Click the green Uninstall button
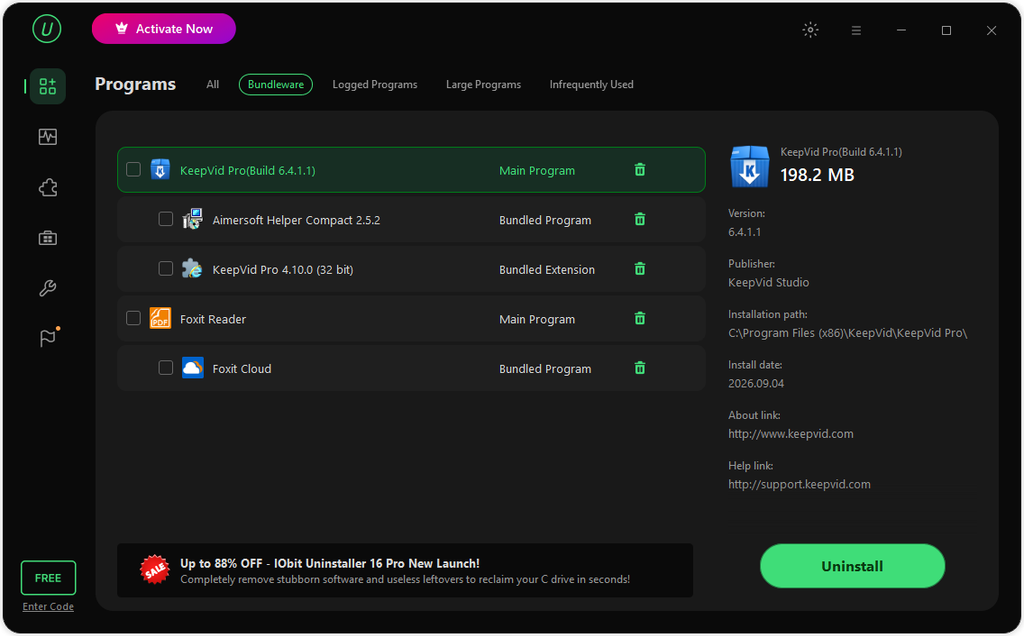This screenshot has width=1024, height=636. tap(852, 566)
